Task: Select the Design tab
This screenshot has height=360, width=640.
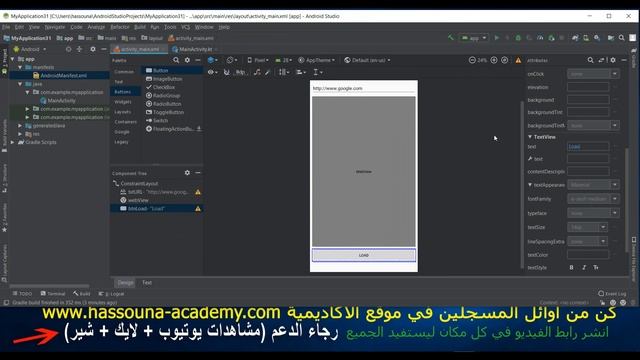Action: (125, 282)
